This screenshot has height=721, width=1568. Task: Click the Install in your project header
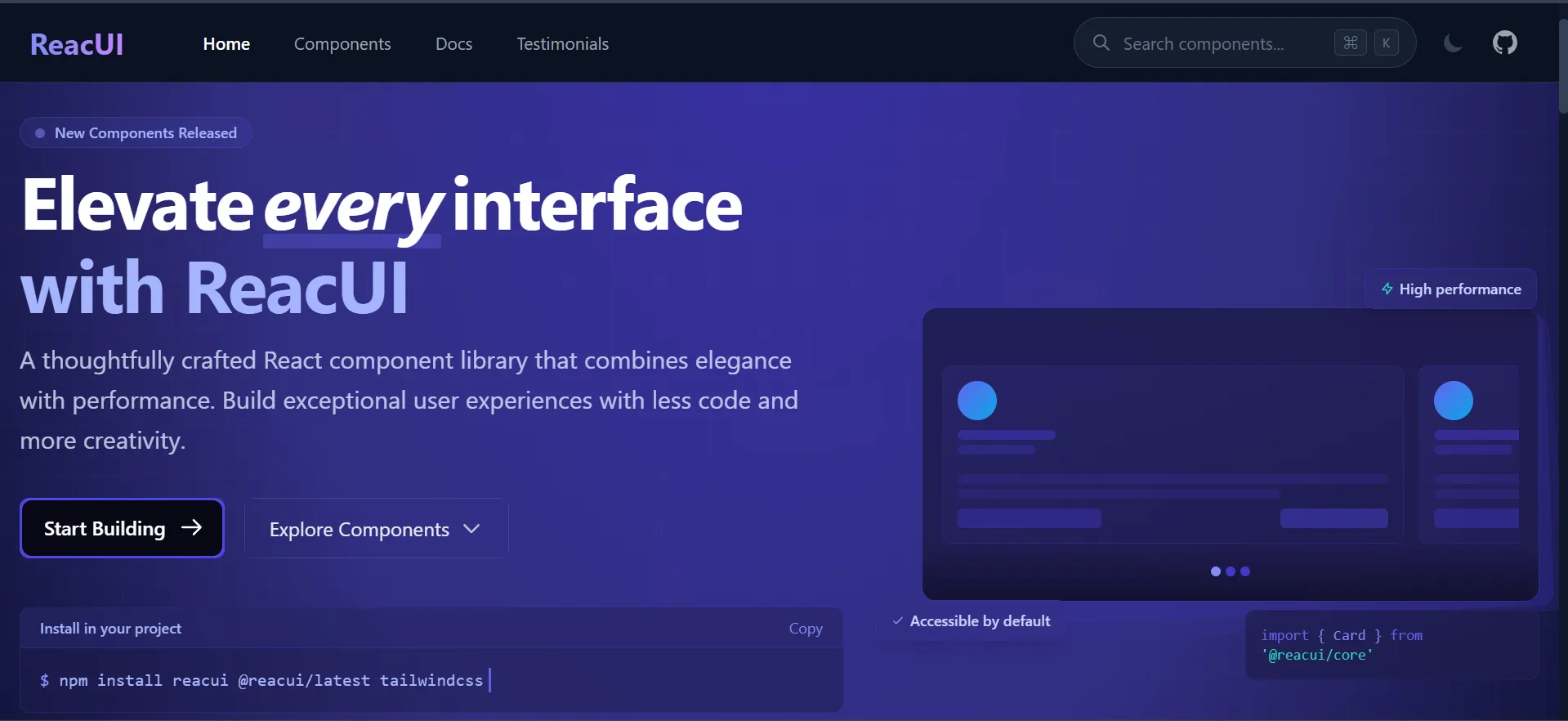pyautogui.click(x=110, y=629)
